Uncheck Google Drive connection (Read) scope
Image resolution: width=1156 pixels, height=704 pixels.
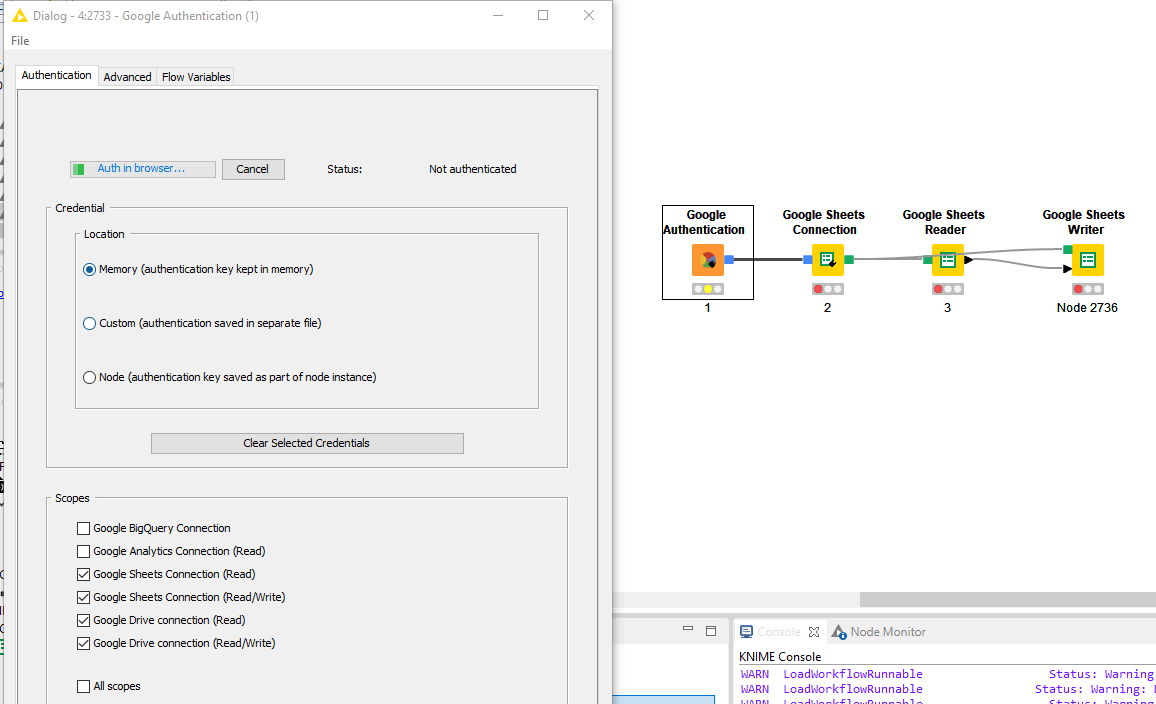coord(83,621)
